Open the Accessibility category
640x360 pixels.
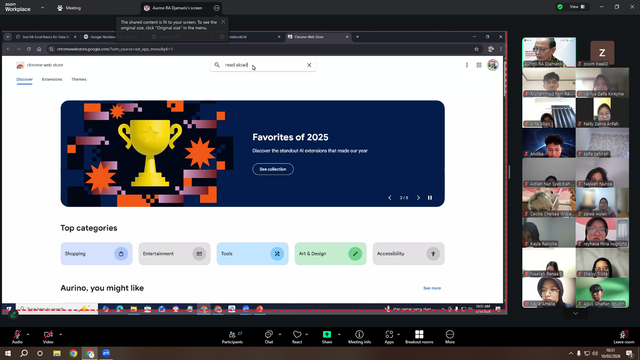point(408,253)
